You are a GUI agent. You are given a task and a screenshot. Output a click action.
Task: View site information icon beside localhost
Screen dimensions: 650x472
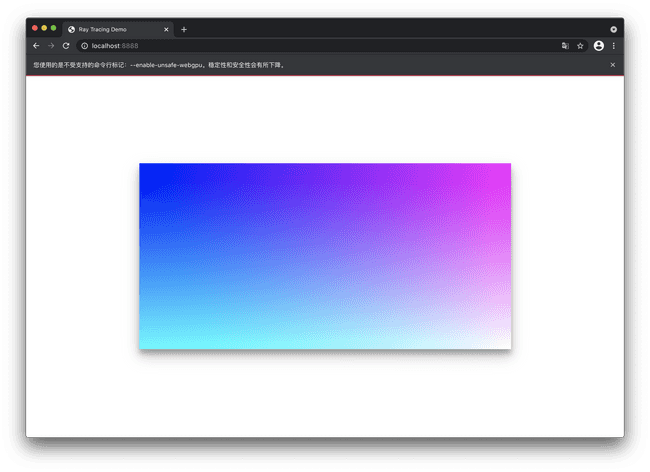[84, 46]
